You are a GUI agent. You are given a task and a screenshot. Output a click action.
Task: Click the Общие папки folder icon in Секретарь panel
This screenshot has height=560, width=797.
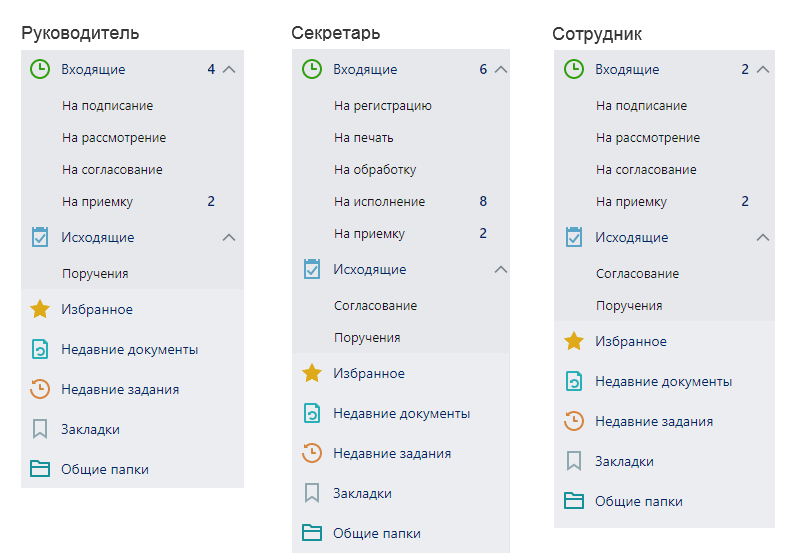coord(312,533)
